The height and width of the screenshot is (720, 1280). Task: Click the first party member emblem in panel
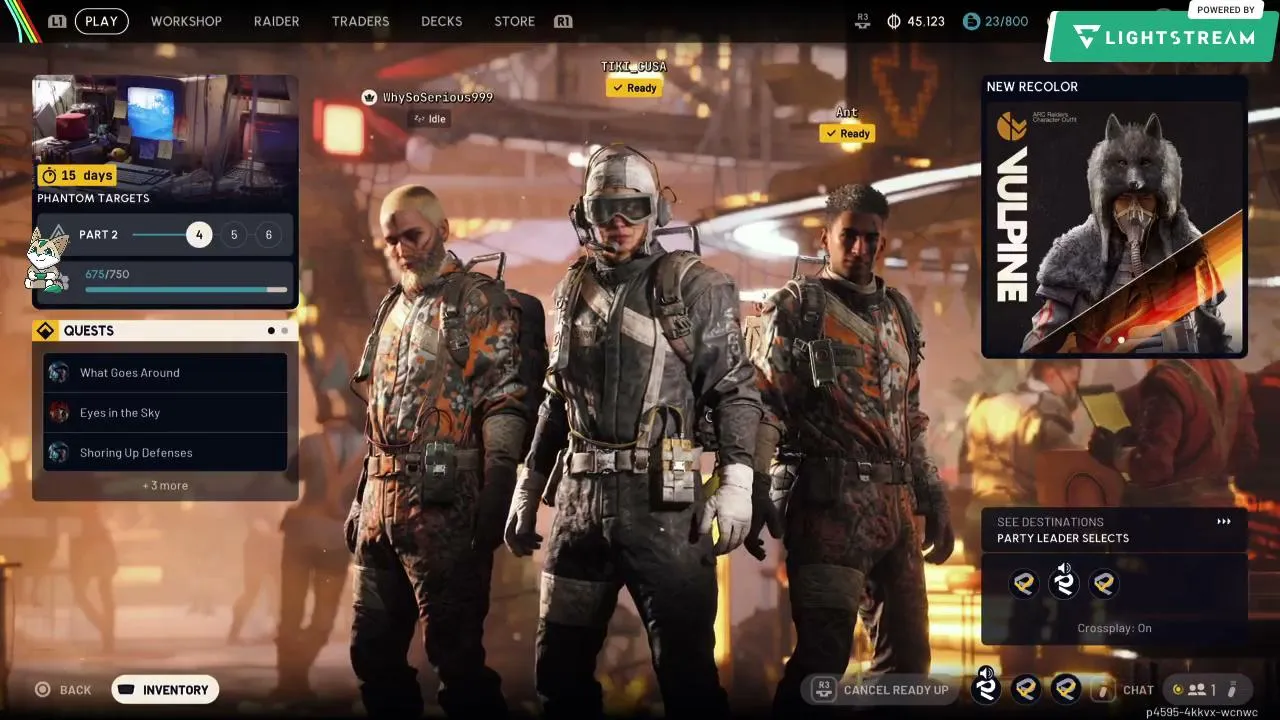[1024, 584]
